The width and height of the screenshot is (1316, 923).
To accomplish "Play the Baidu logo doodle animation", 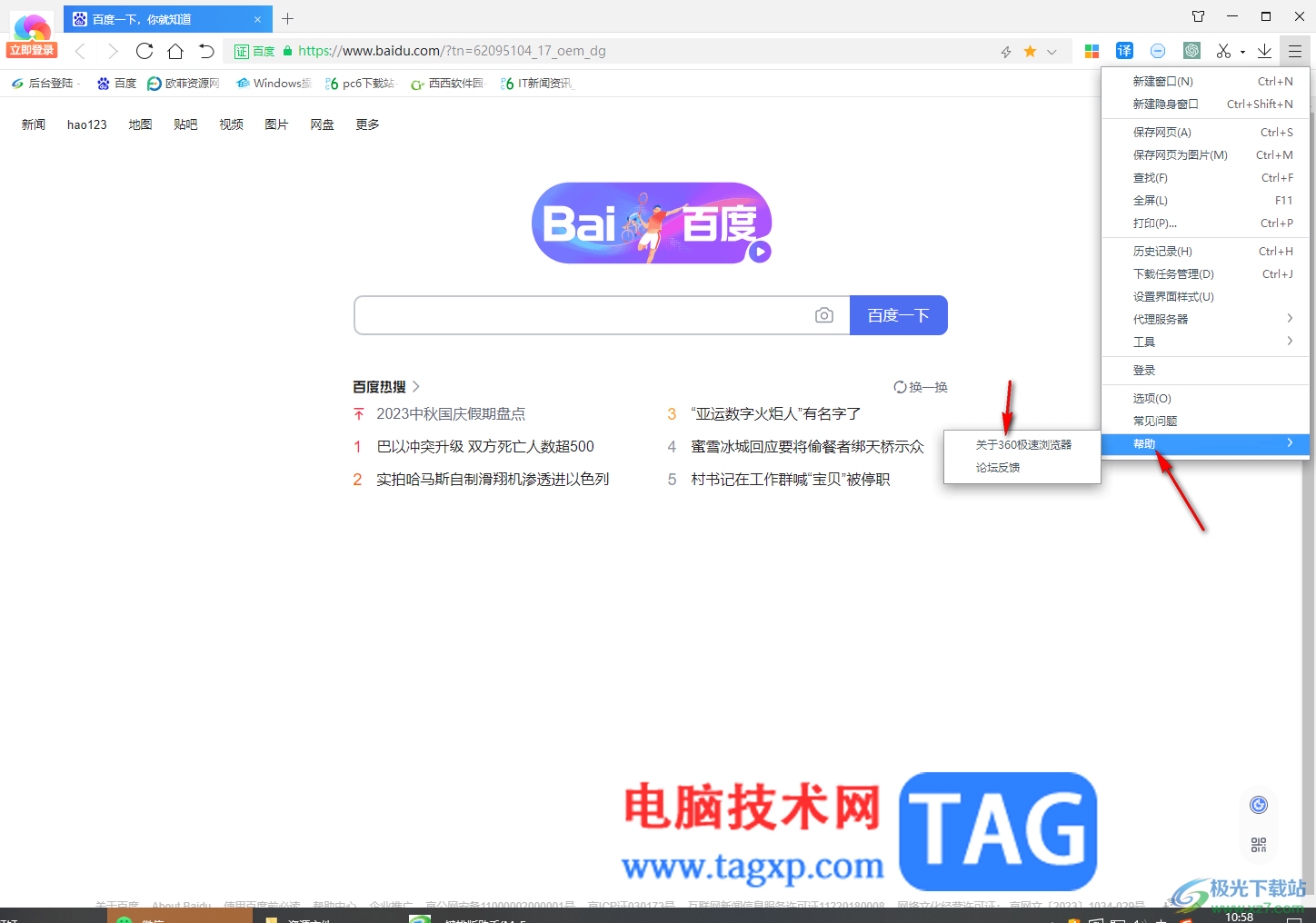I will [760, 253].
